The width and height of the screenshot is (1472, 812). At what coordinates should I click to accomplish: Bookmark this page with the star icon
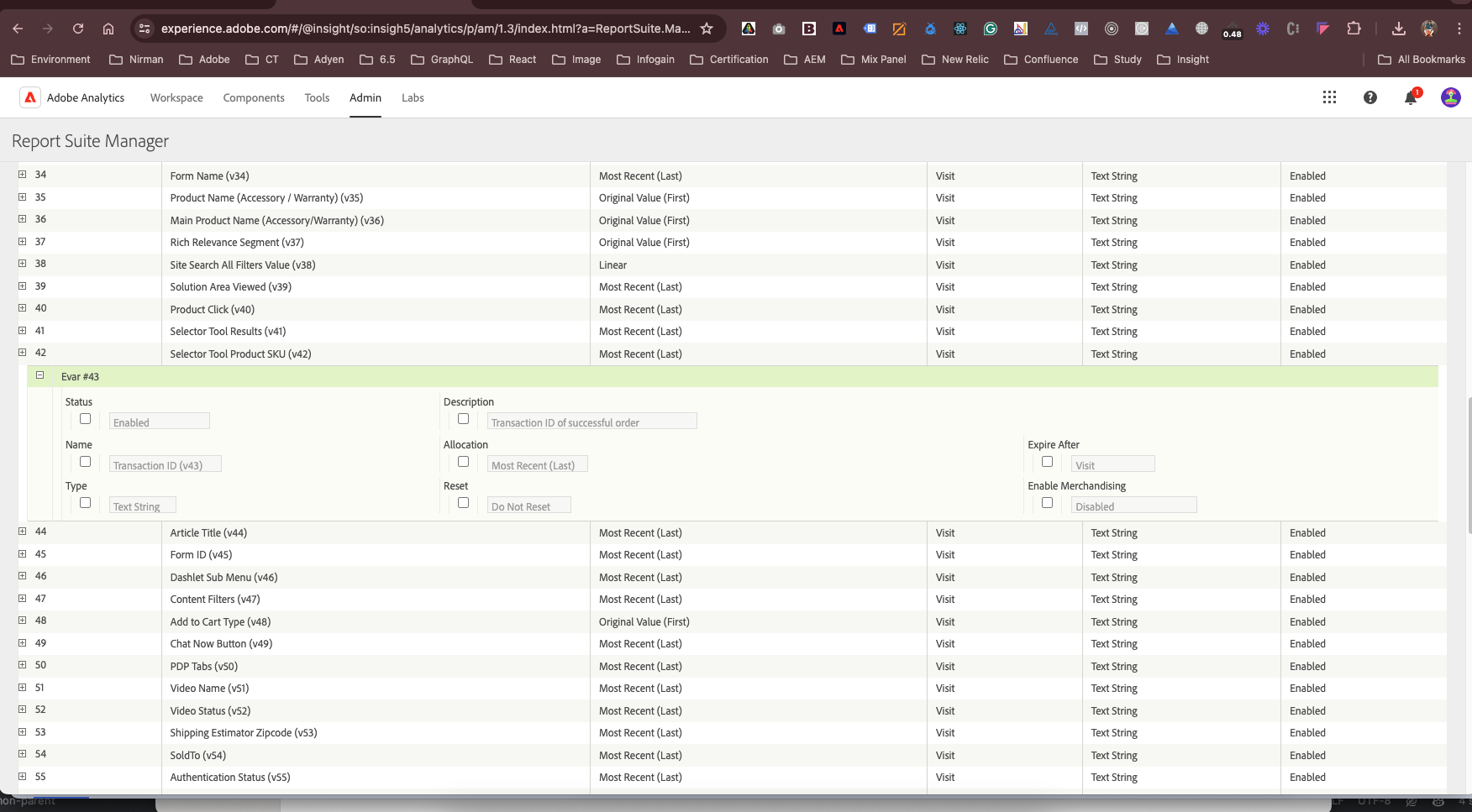click(x=707, y=29)
